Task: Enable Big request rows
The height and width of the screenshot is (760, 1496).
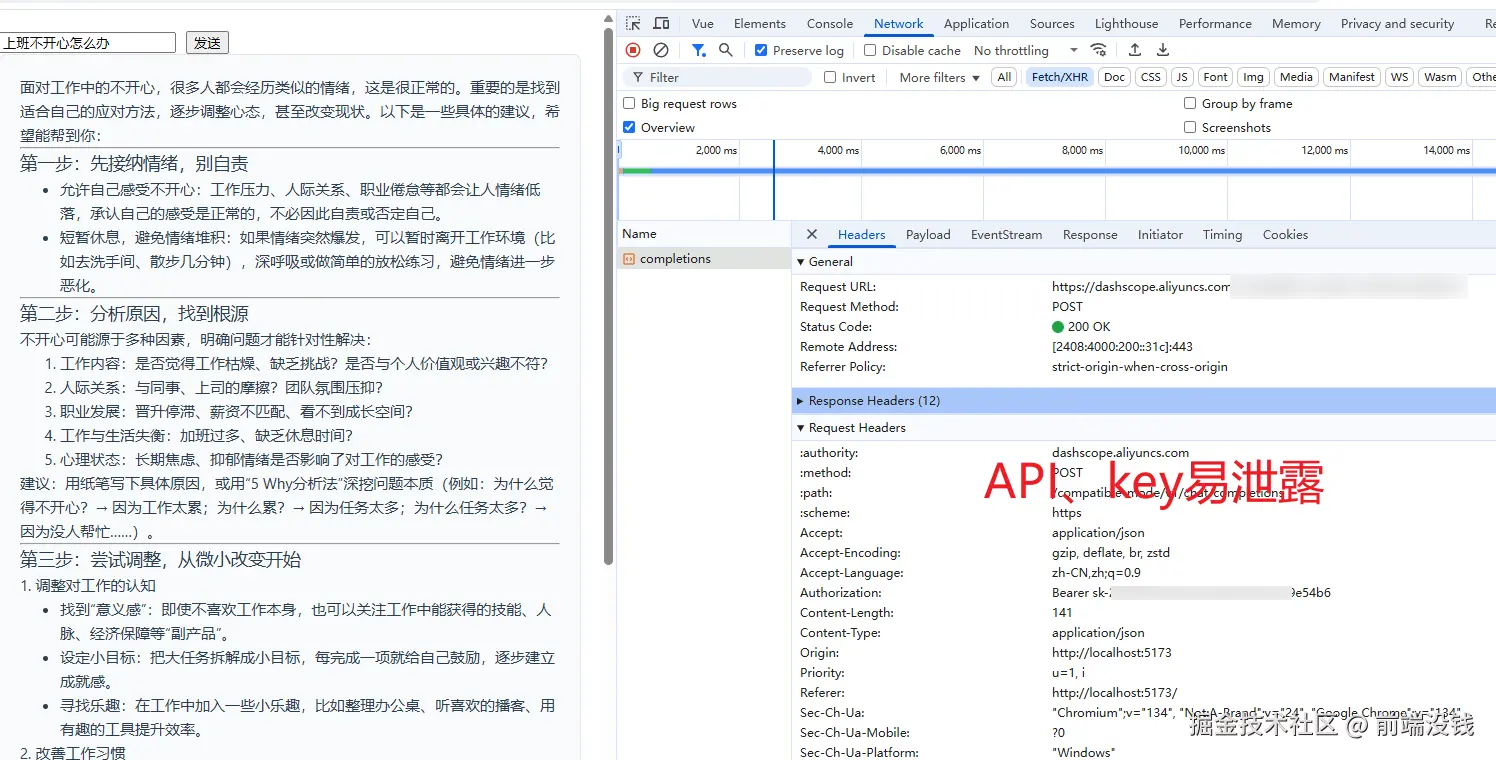Action: pyautogui.click(x=629, y=103)
